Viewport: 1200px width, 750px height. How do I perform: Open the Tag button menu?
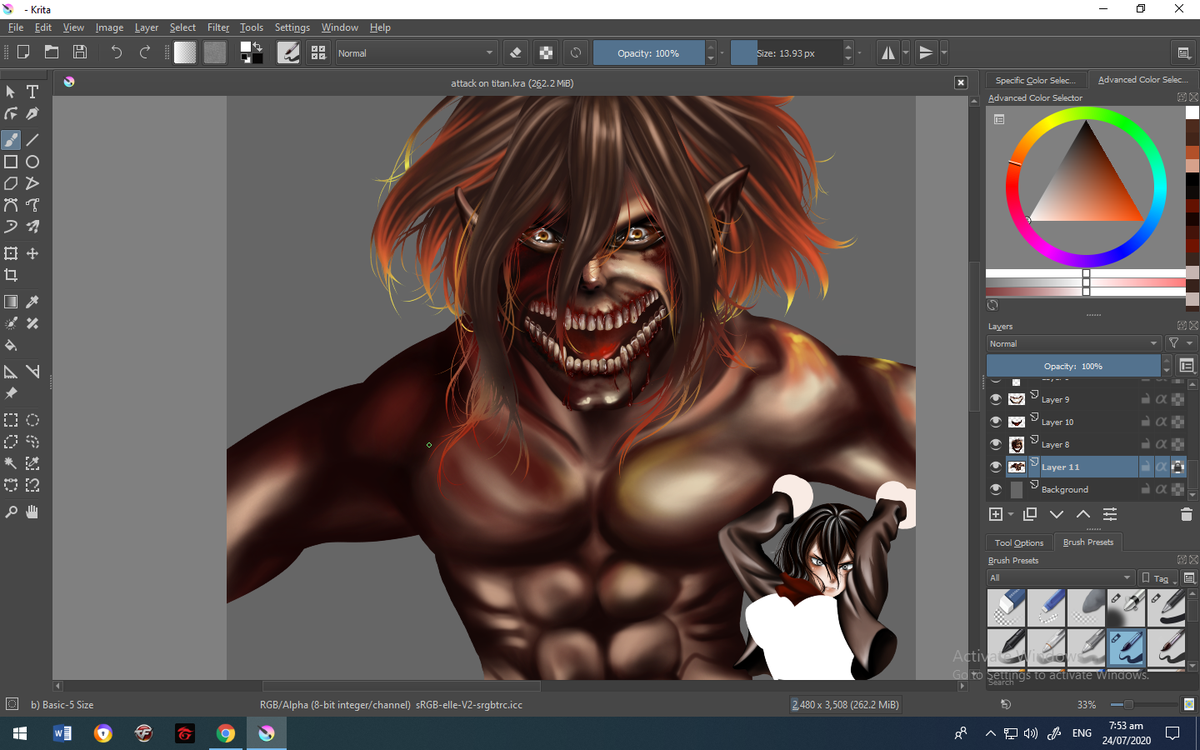(1158, 578)
